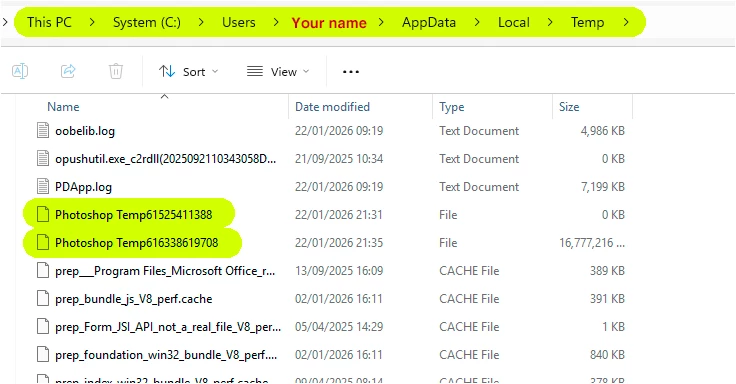Select prep_Form_JSI_API_not_a_real_file cache file
The width and height of the screenshot is (736, 384).
[168, 327]
